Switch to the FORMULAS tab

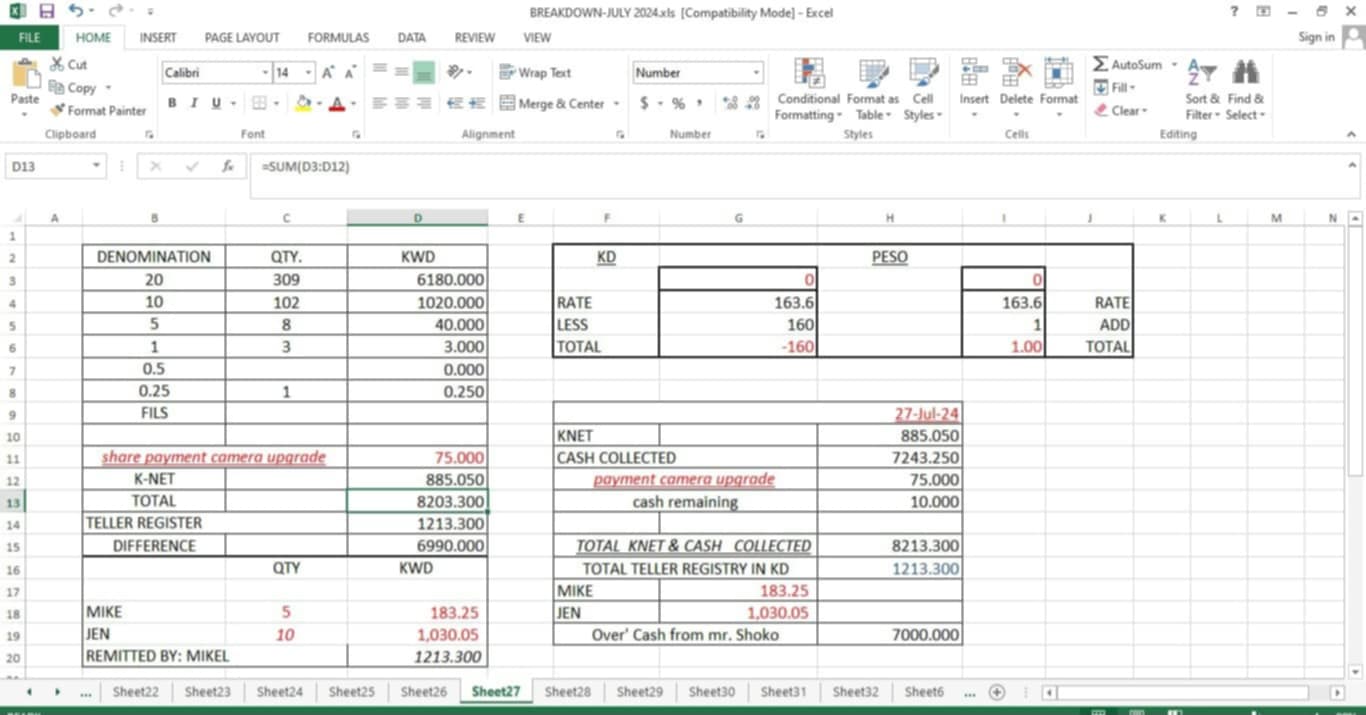point(338,37)
